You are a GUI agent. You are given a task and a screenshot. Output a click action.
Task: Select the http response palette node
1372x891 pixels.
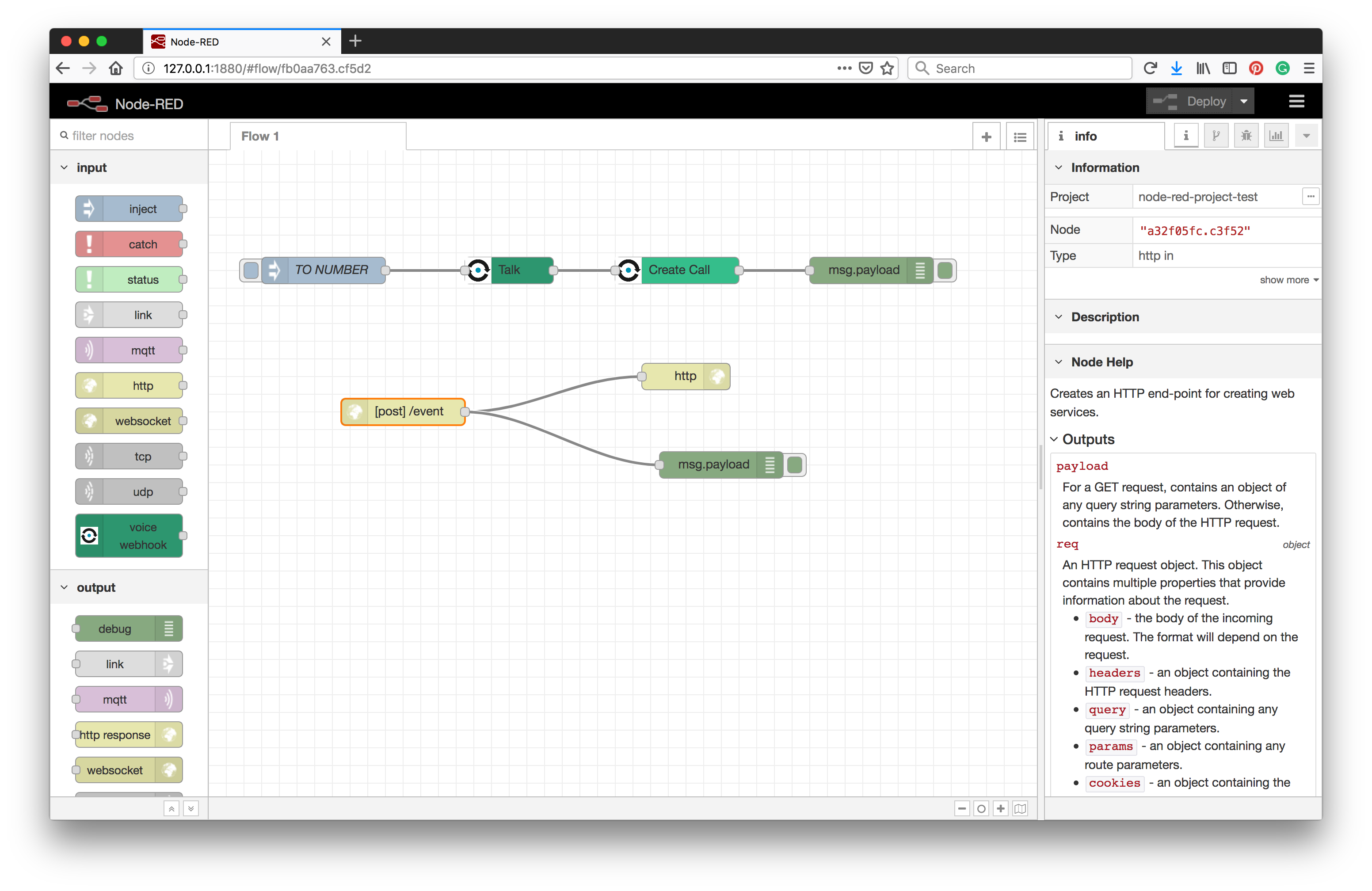tap(129, 734)
